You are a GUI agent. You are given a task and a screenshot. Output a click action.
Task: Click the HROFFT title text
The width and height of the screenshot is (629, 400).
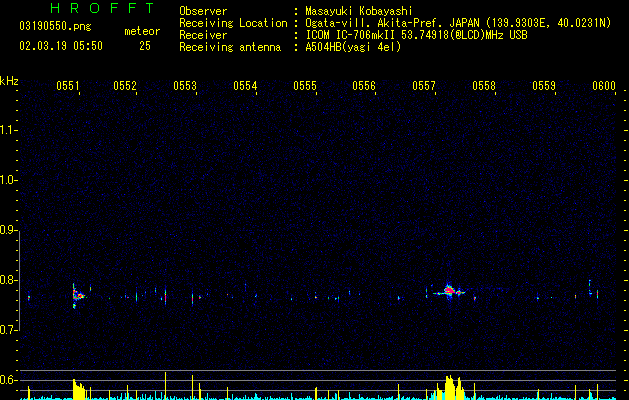coord(103,8)
